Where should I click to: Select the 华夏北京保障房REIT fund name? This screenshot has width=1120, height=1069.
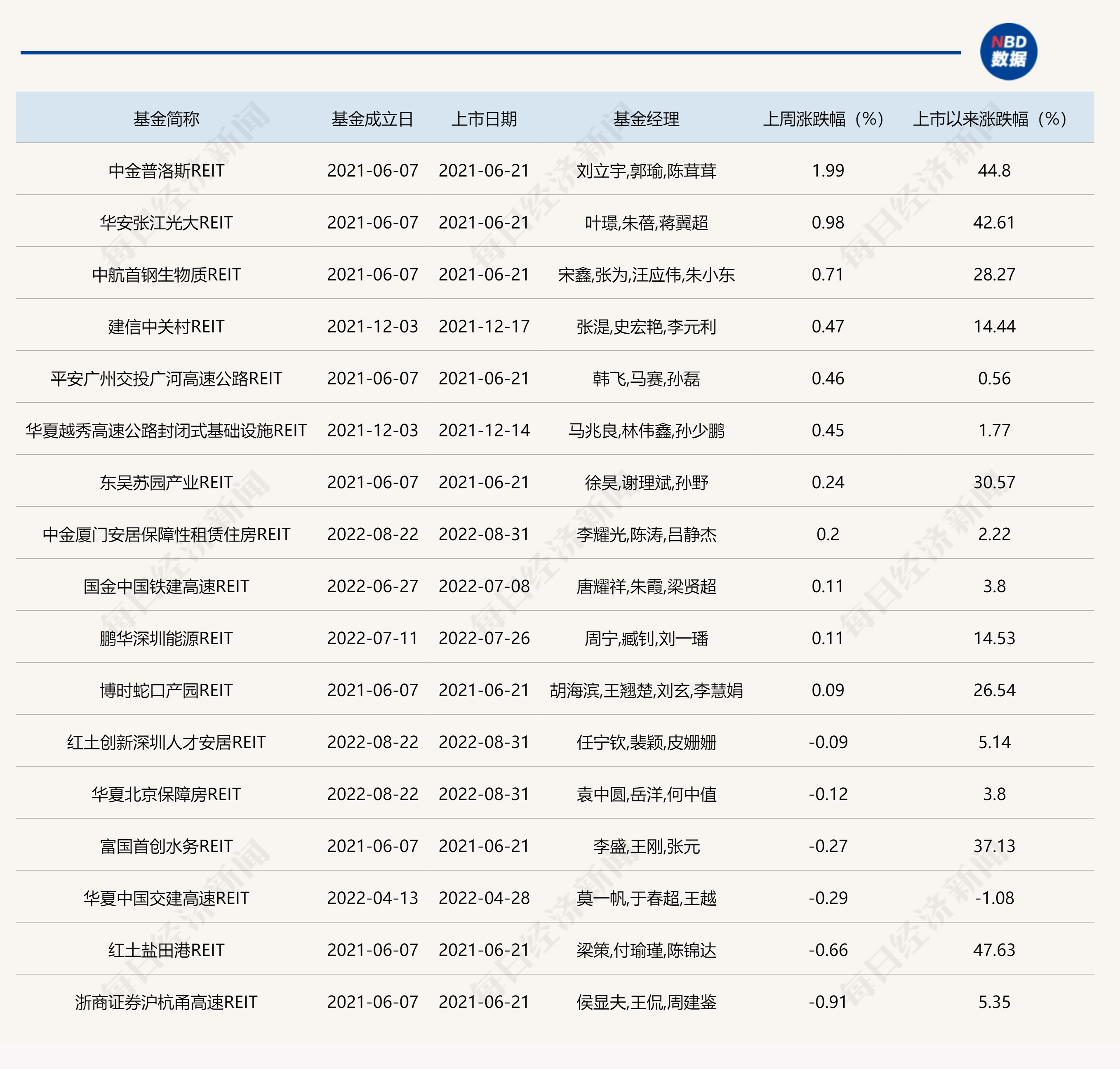(x=166, y=794)
